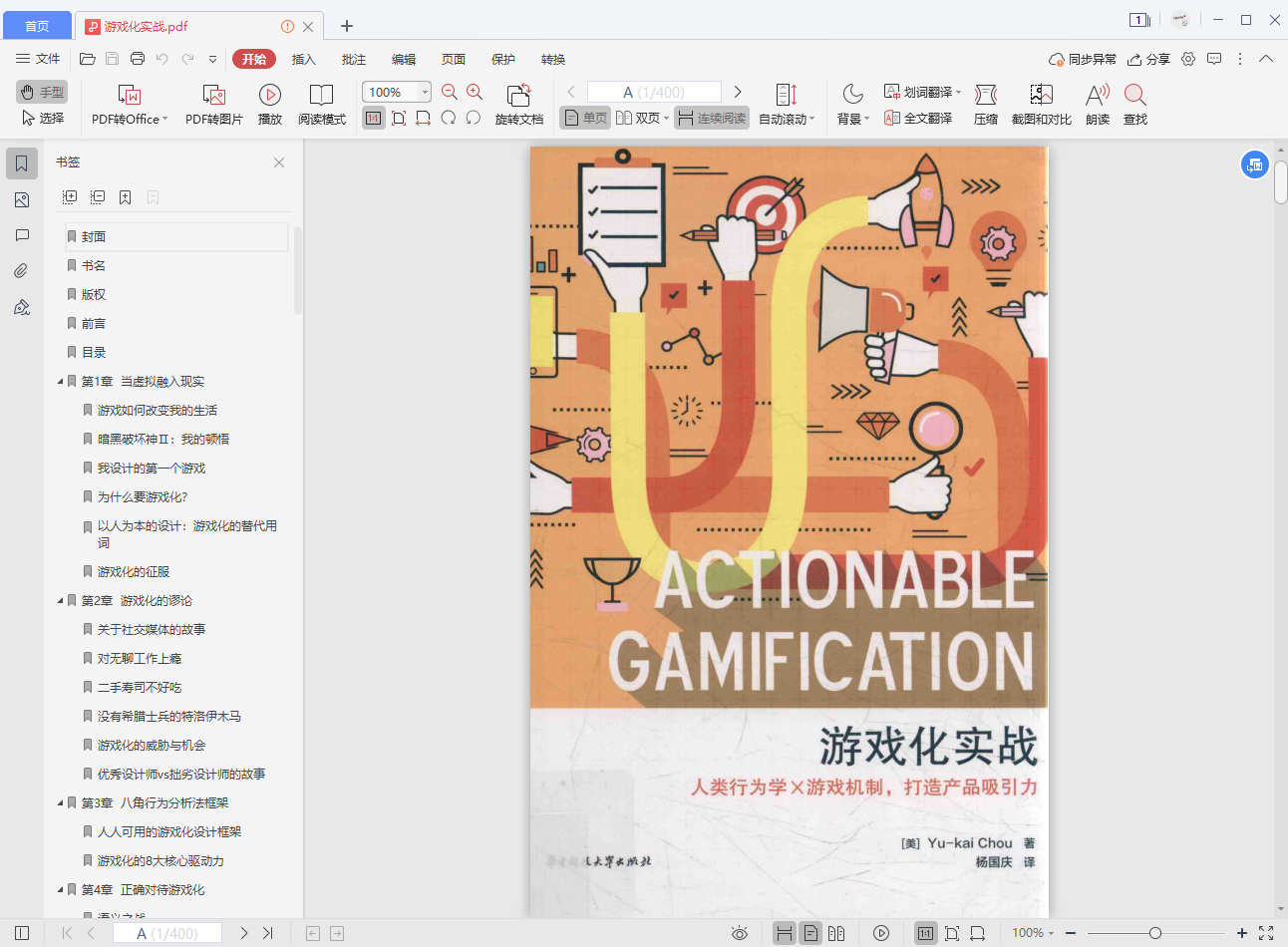Click the floating blue convert button
Viewport: 1288px width, 947px height.
[1254, 164]
